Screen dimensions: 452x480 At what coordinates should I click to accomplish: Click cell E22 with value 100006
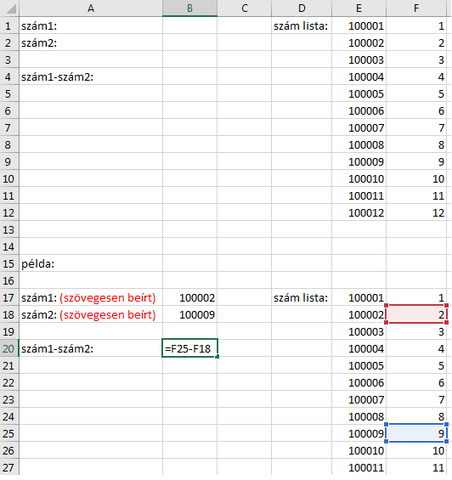(359, 383)
